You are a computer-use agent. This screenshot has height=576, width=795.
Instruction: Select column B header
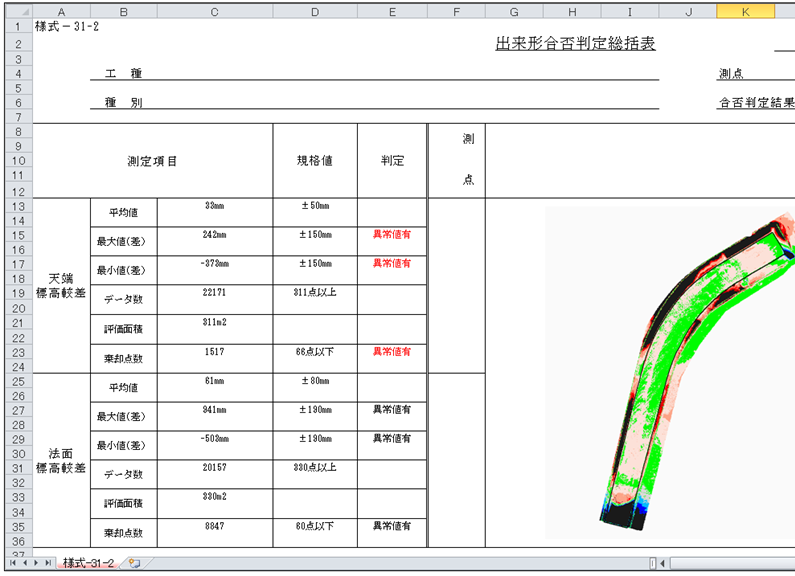[124, 12]
